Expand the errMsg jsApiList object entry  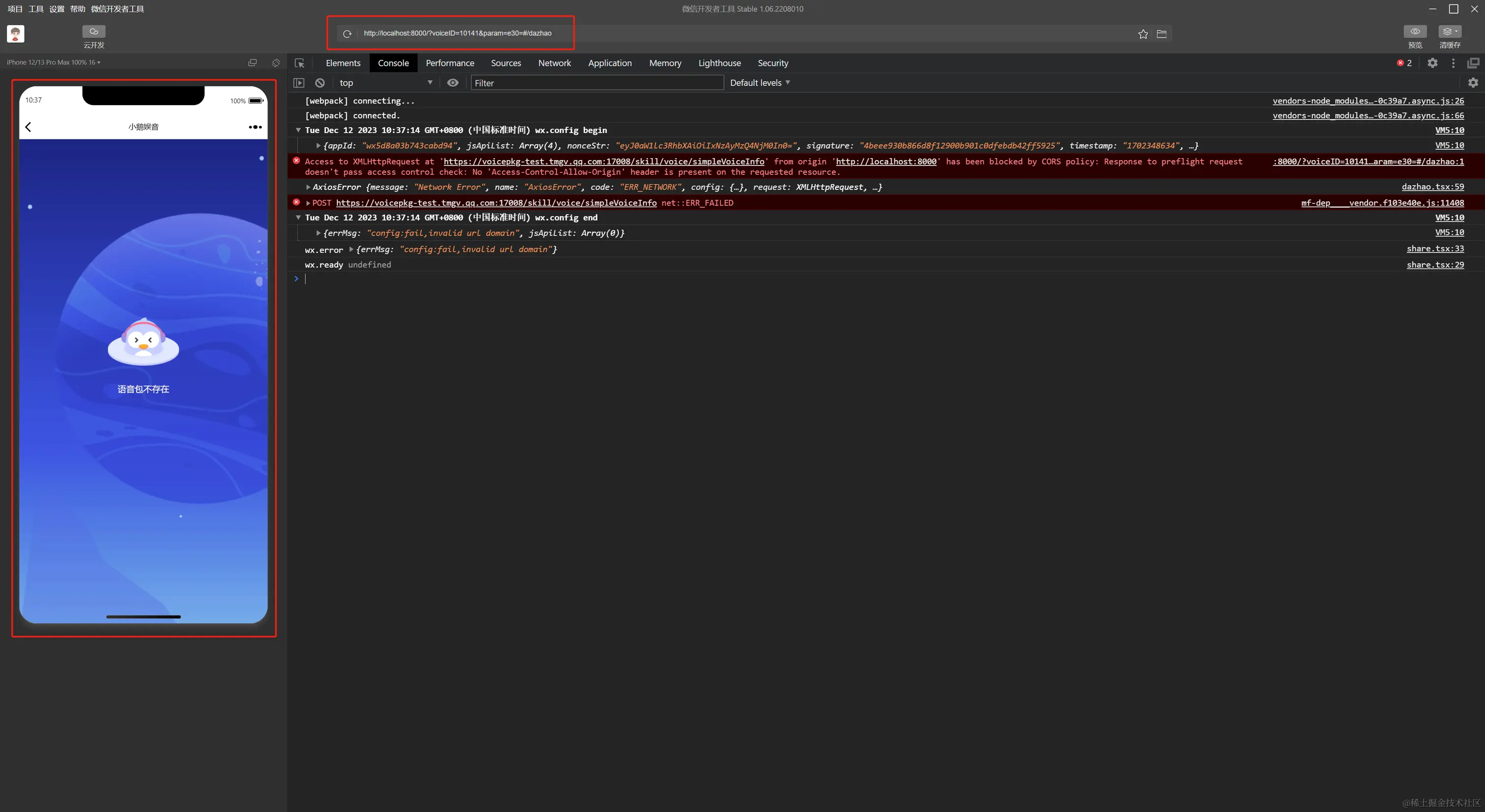pos(318,233)
